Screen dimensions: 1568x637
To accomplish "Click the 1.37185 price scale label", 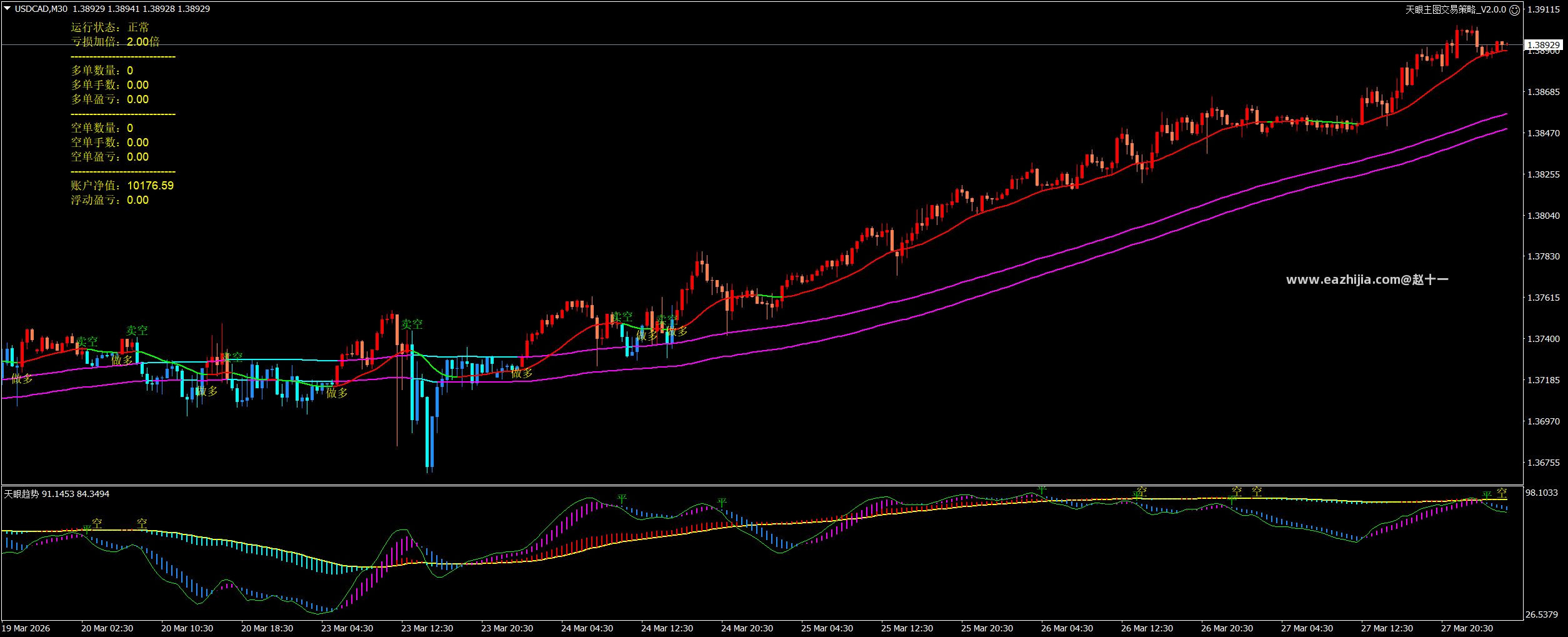I will point(1543,380).
